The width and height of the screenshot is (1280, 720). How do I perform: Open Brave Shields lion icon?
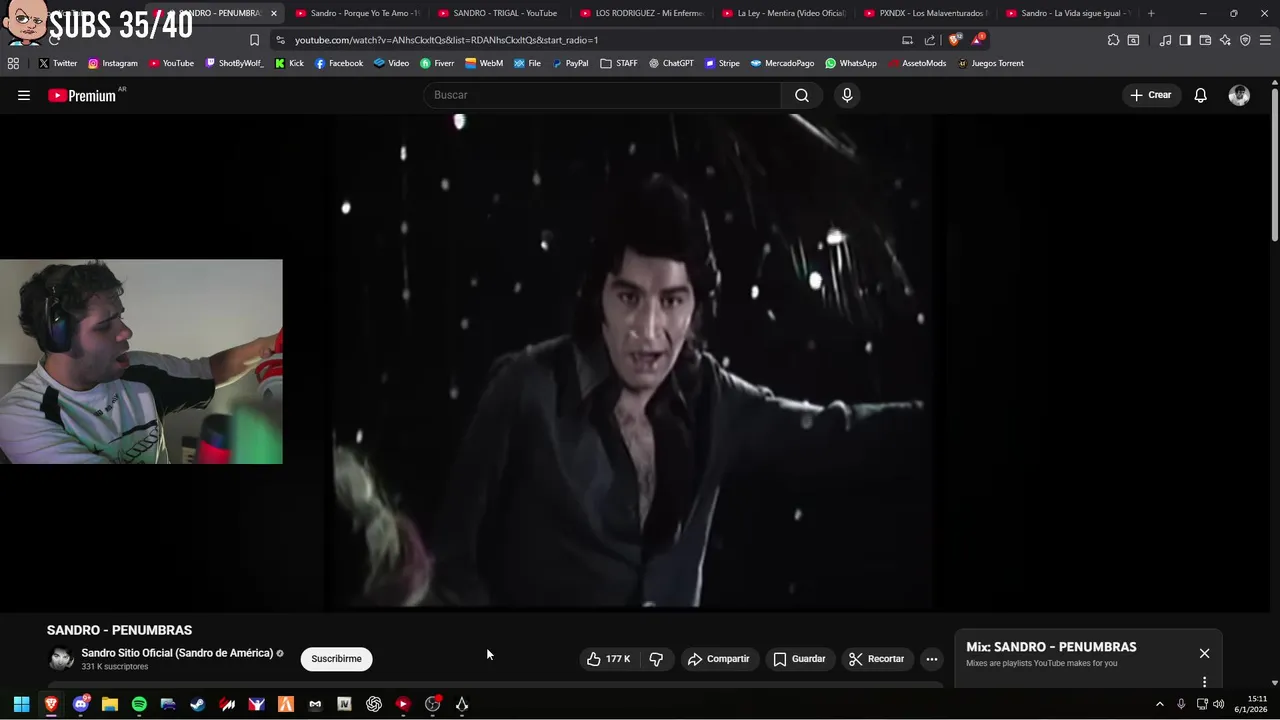(x=955, y=40)
